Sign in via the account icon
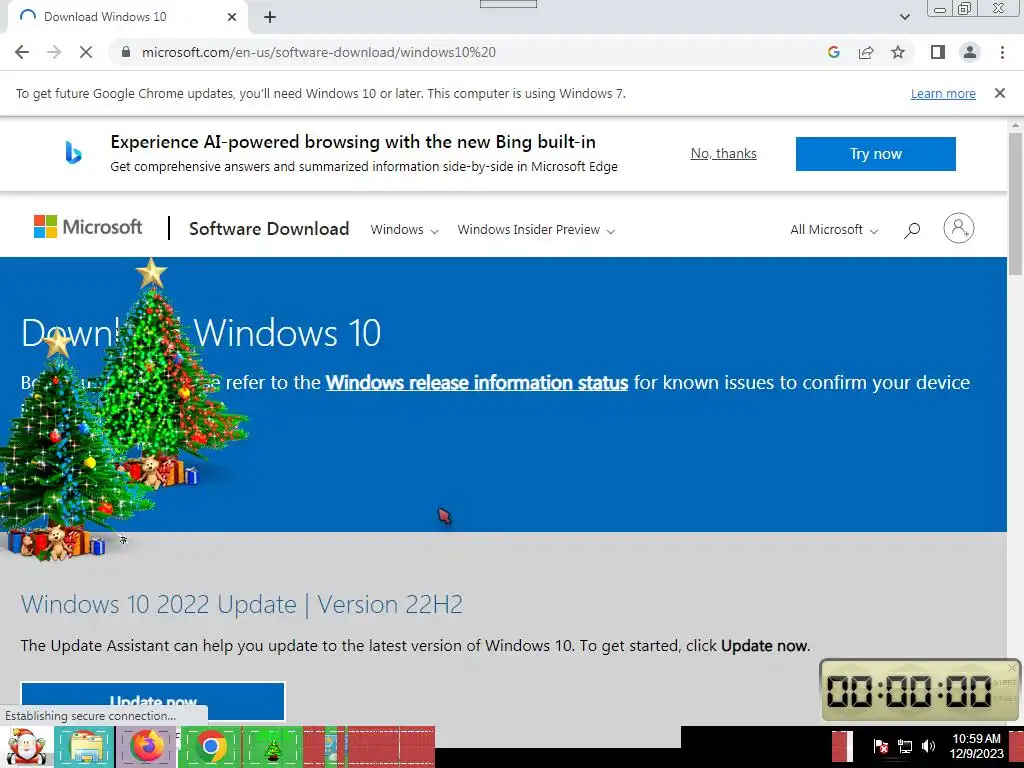This screenshot has width=1024, height=768. (x=958, y=229)
